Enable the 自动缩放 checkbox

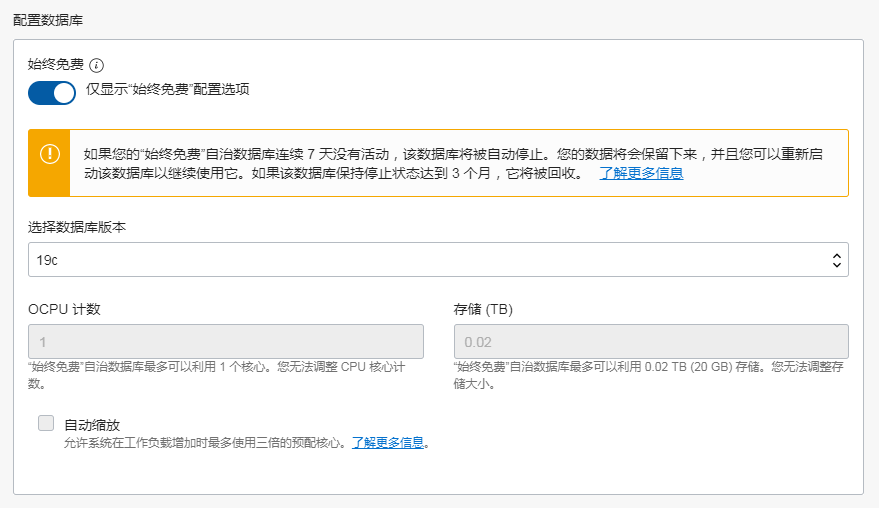46,423
